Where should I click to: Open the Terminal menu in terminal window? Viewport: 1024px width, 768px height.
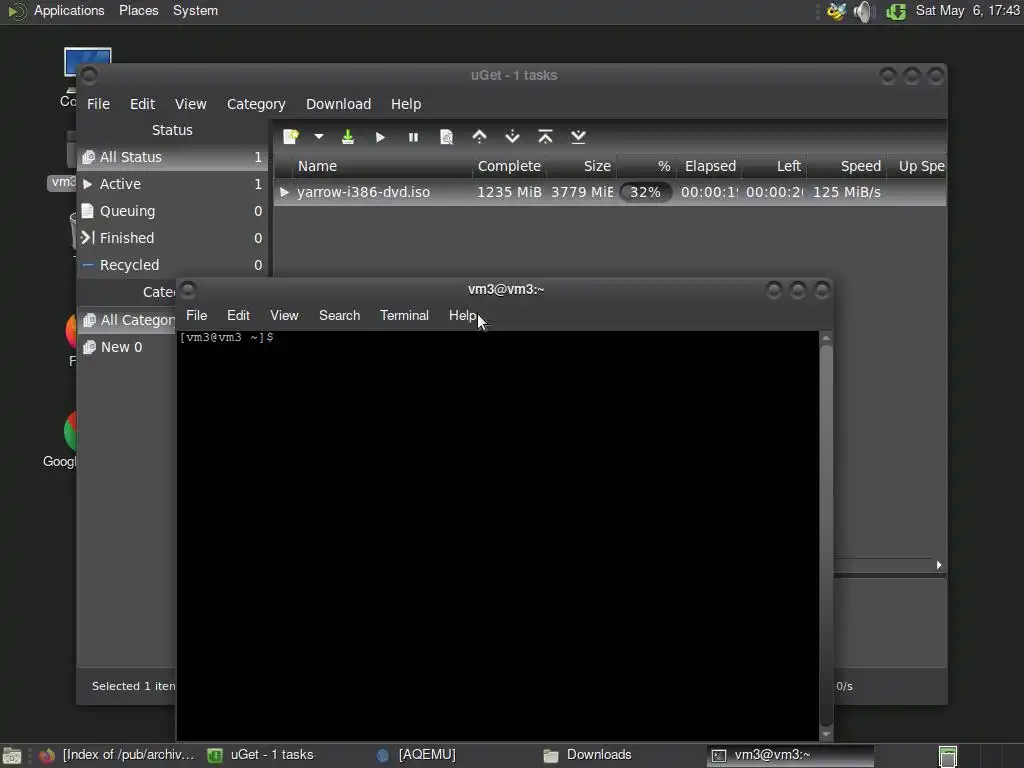click(404, 315)
